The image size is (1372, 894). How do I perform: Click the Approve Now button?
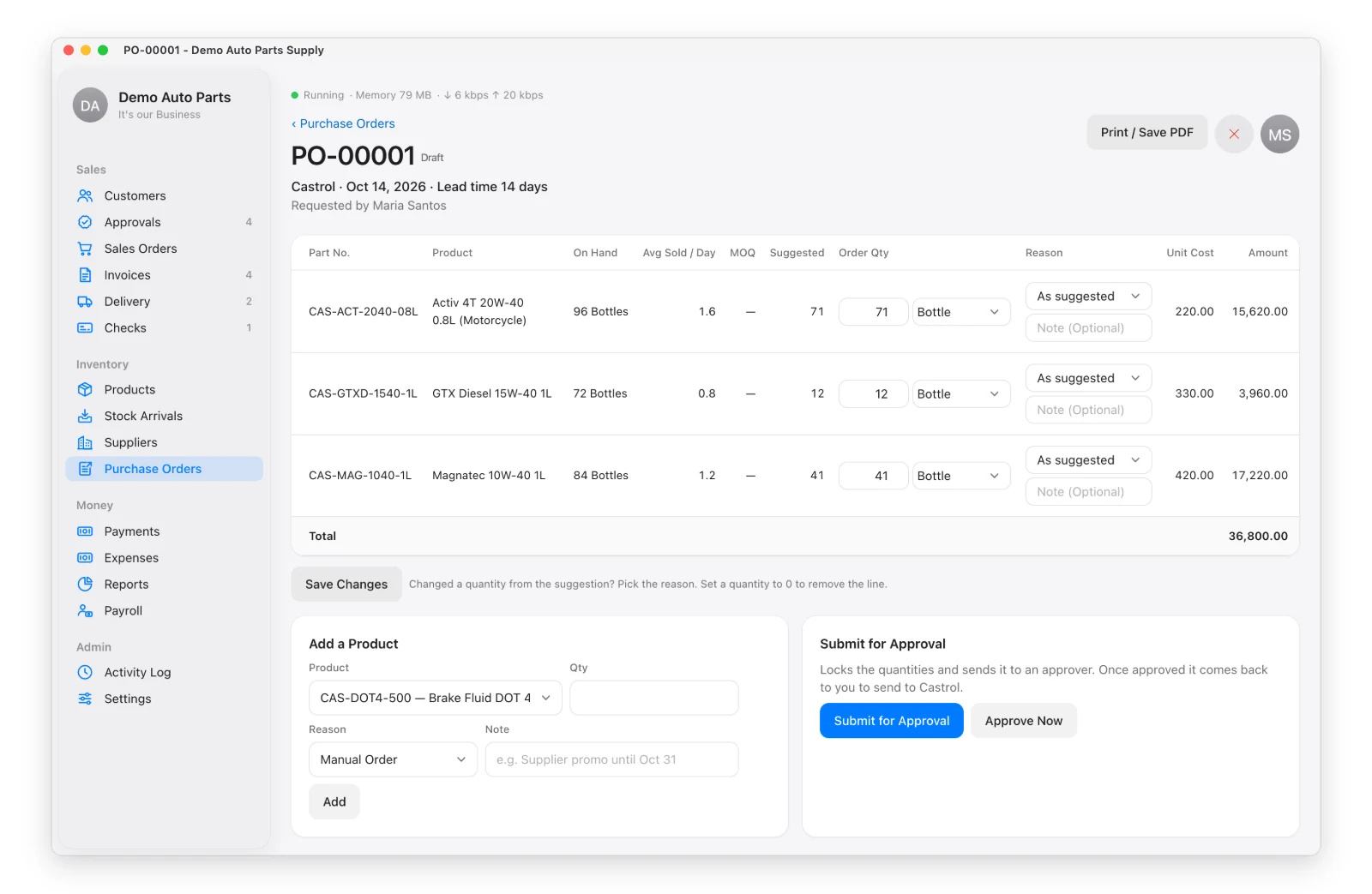tap(1023, 721)
